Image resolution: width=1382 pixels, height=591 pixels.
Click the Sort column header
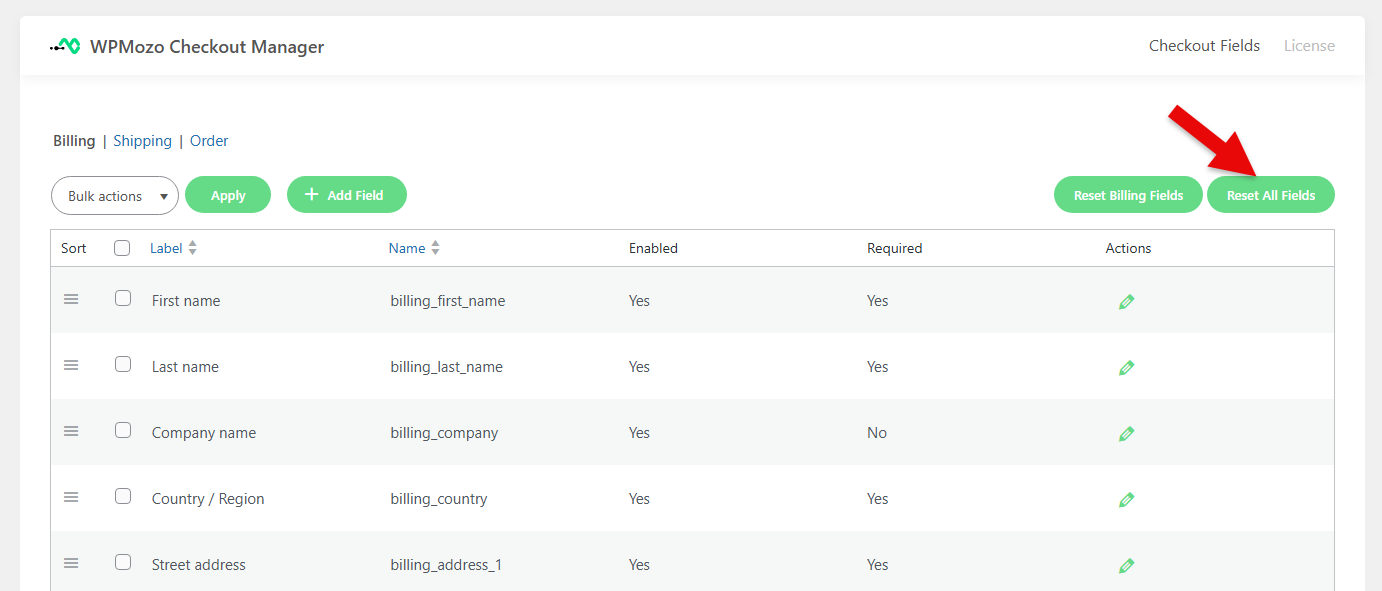coord(74,248)
